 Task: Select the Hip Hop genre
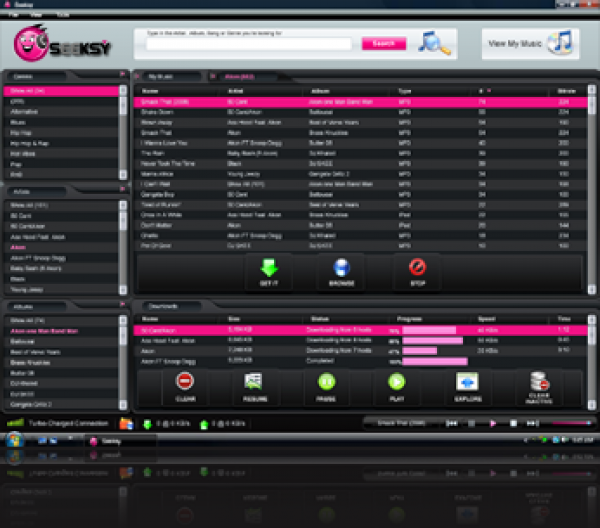pos(61,133)
